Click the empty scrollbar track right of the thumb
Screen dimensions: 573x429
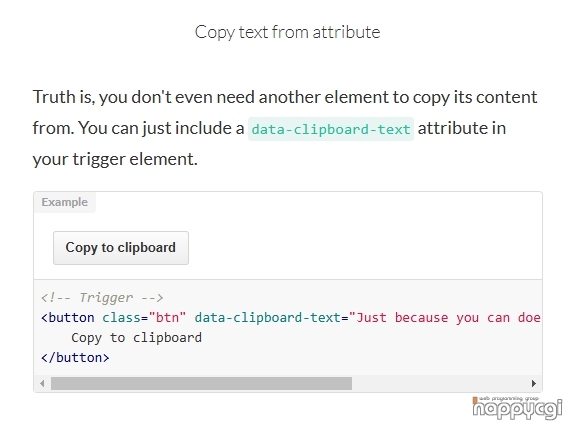coord(440,383)
